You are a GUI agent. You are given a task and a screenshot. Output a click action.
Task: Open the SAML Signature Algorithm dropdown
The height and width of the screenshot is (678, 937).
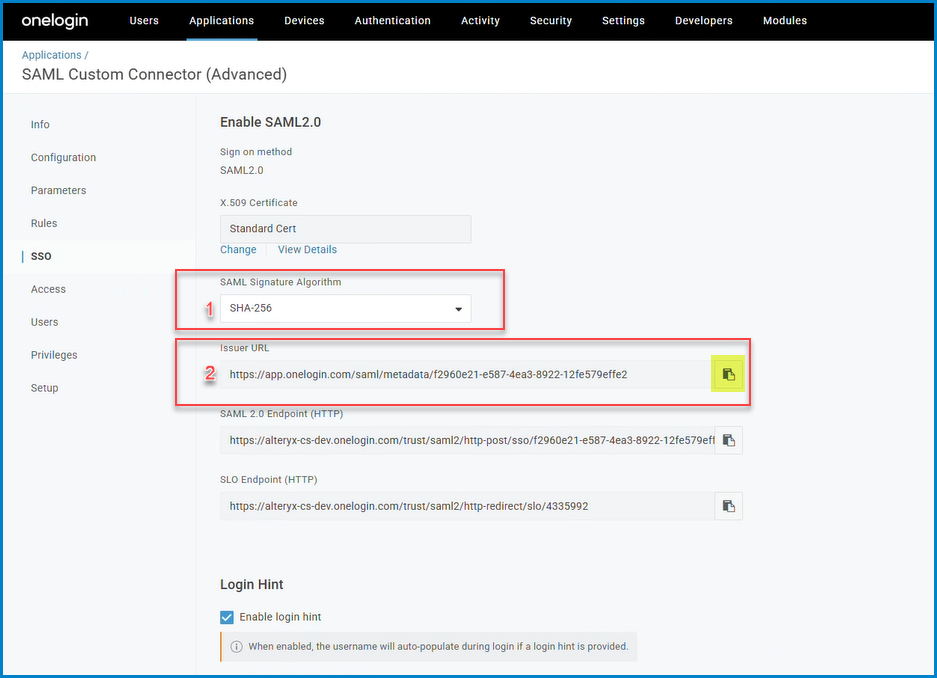point(345,308)
